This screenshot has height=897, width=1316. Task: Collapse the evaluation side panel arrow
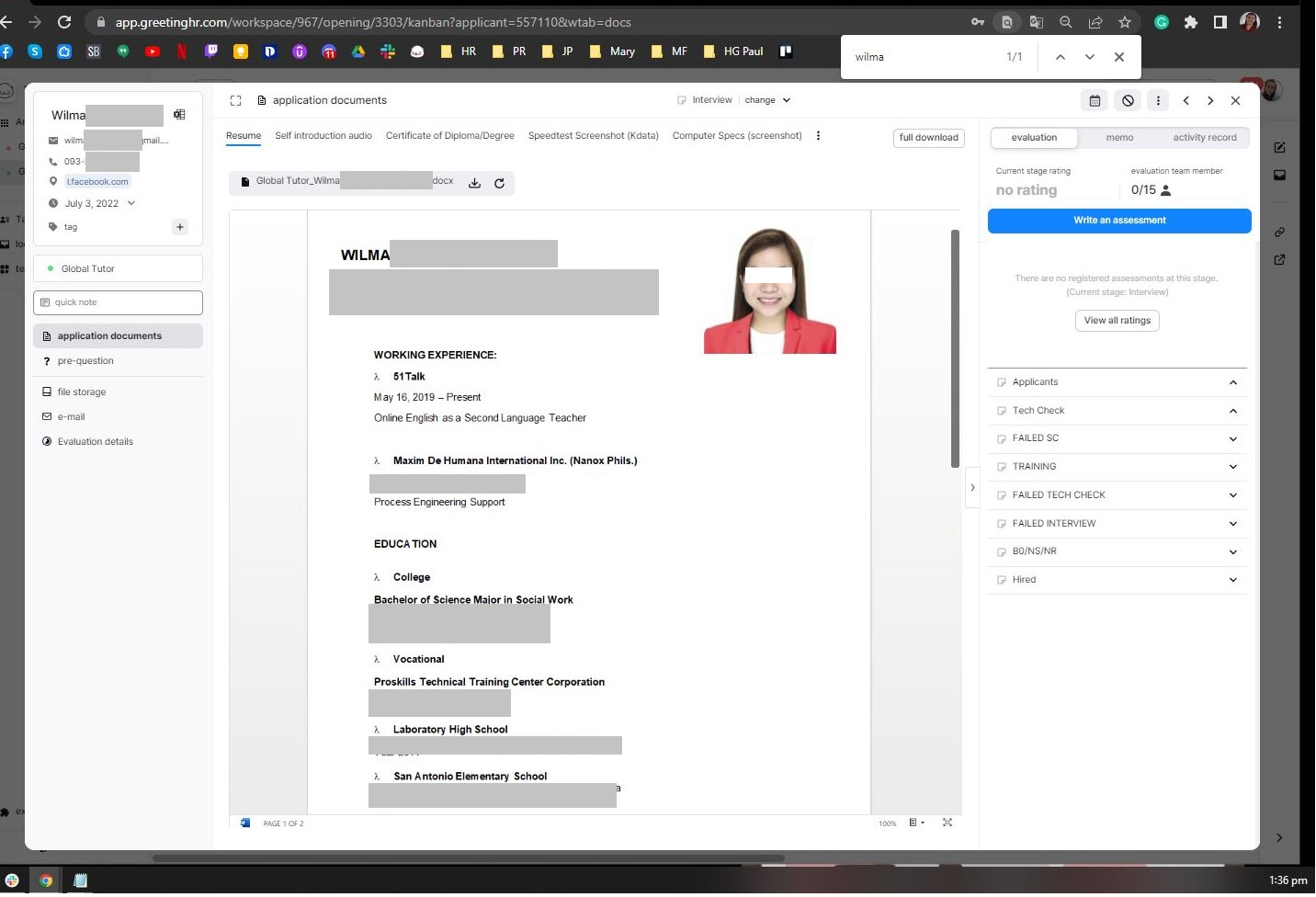972,488
